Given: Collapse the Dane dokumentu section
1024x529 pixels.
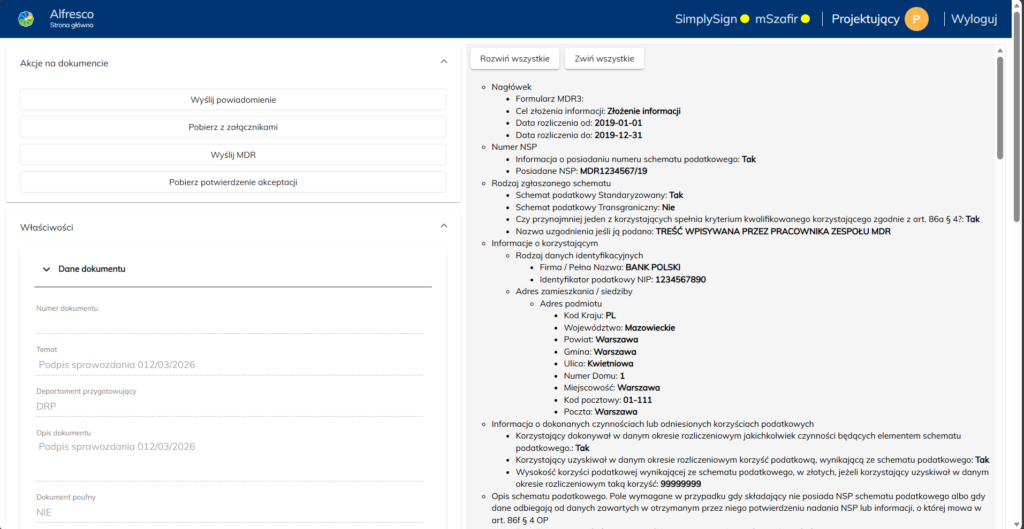Looking at the screenshot, I should [44, 269].
